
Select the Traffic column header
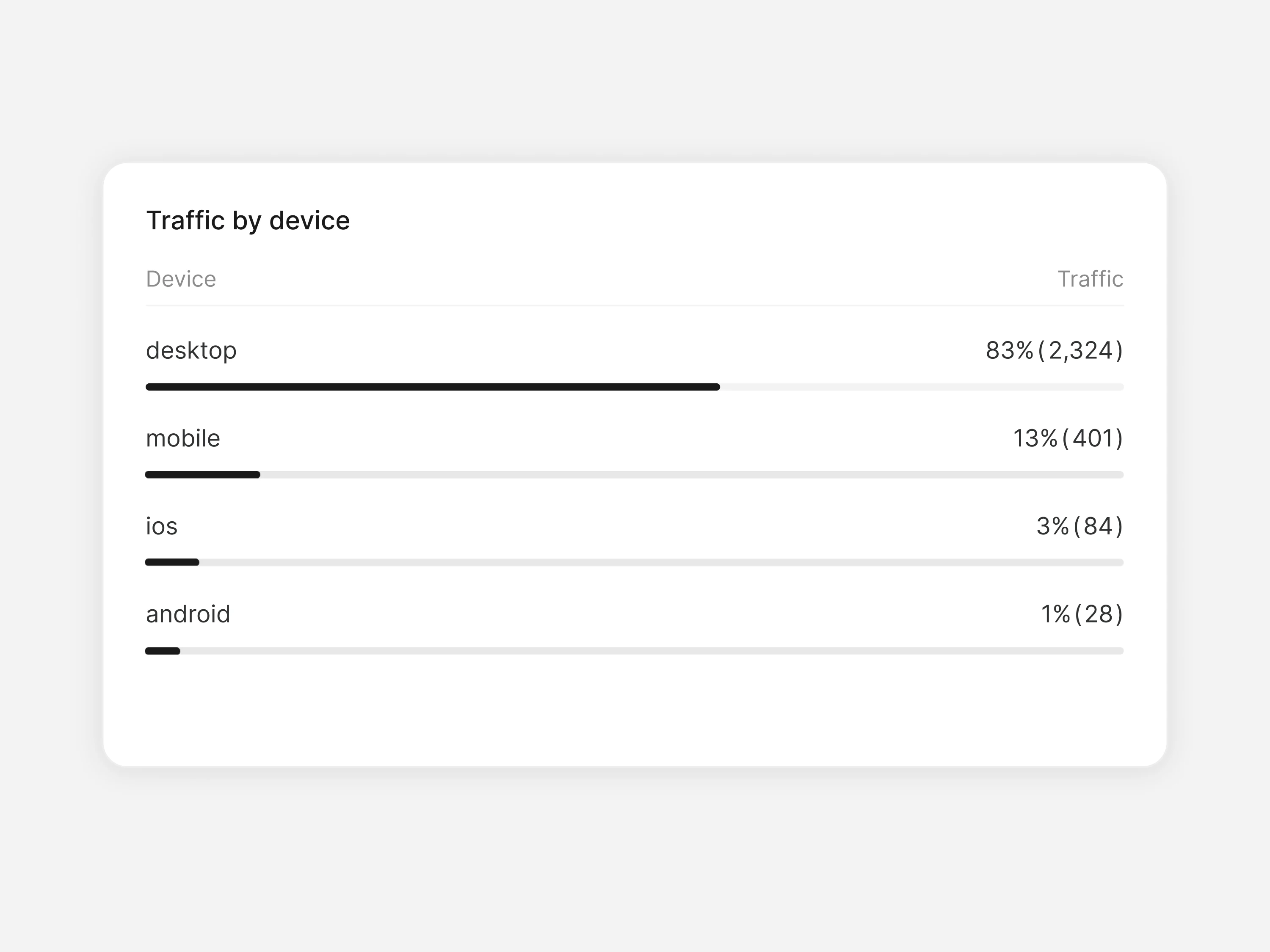[1090, 279]
